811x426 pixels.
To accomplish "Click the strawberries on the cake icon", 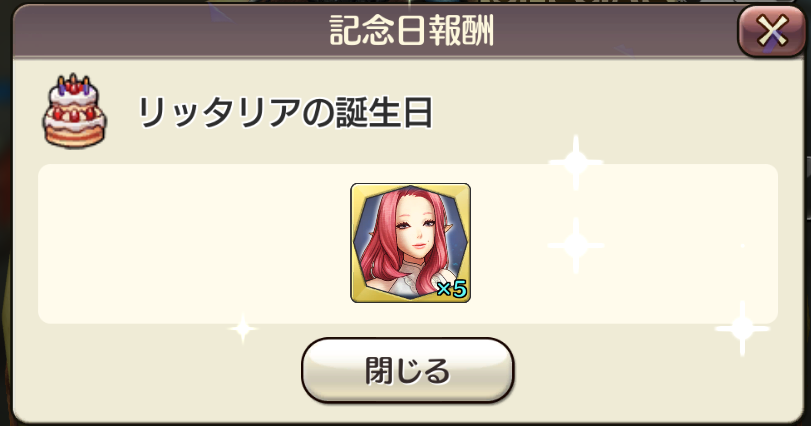I will [74, 114].
